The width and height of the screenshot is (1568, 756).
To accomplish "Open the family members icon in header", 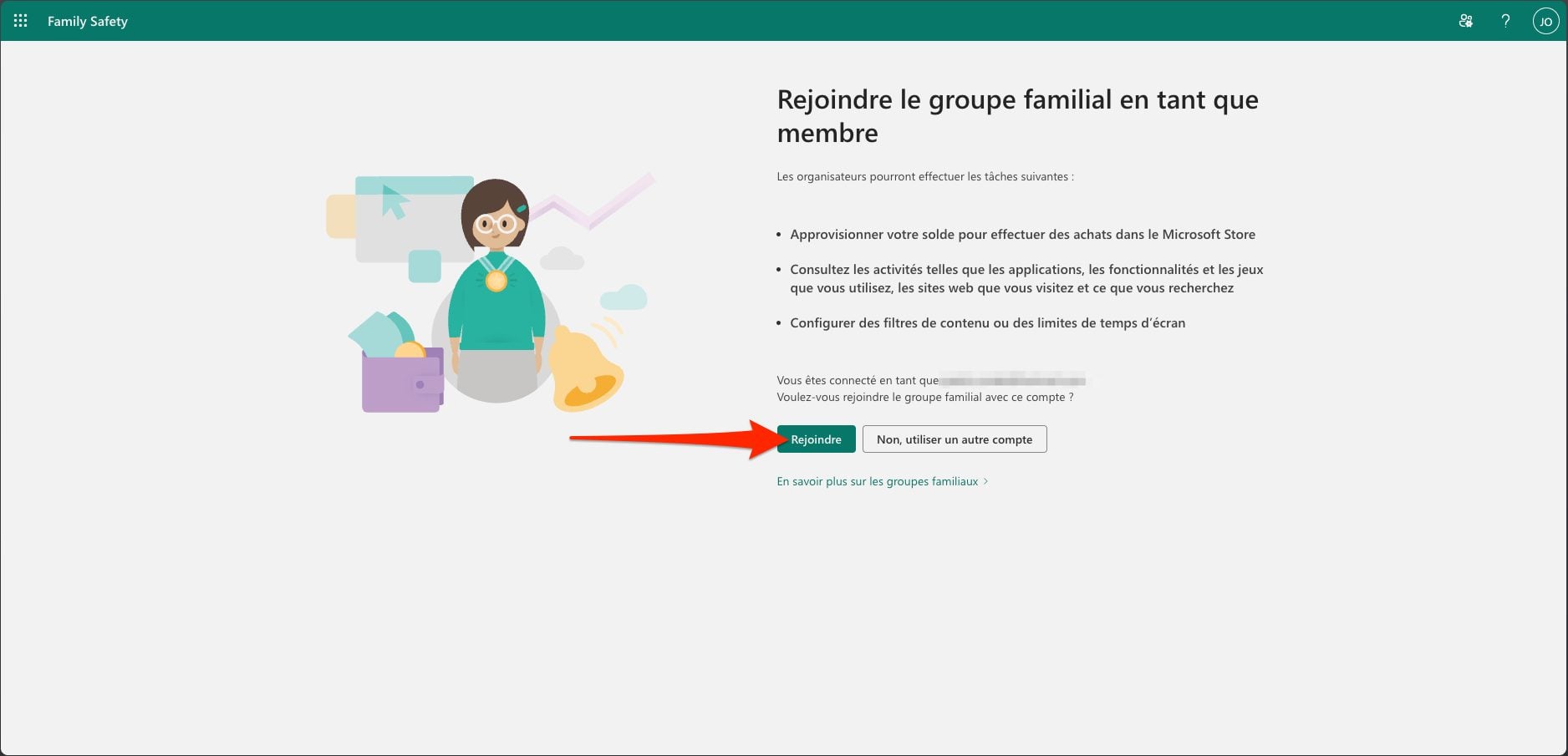I will (1465, 21).
